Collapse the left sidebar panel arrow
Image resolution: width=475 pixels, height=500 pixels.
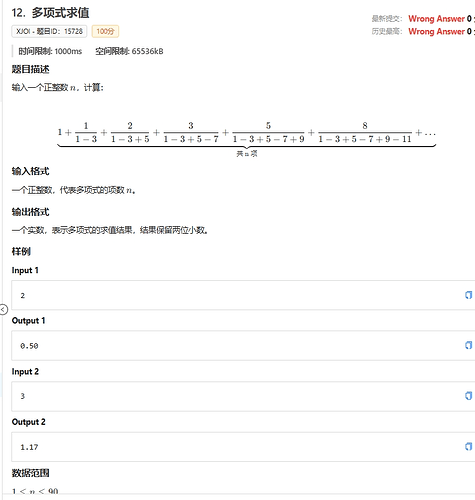click(3, 310)
